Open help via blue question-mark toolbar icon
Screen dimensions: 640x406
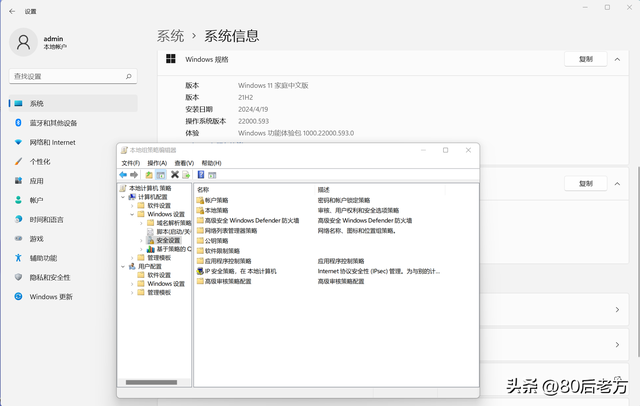201,175
